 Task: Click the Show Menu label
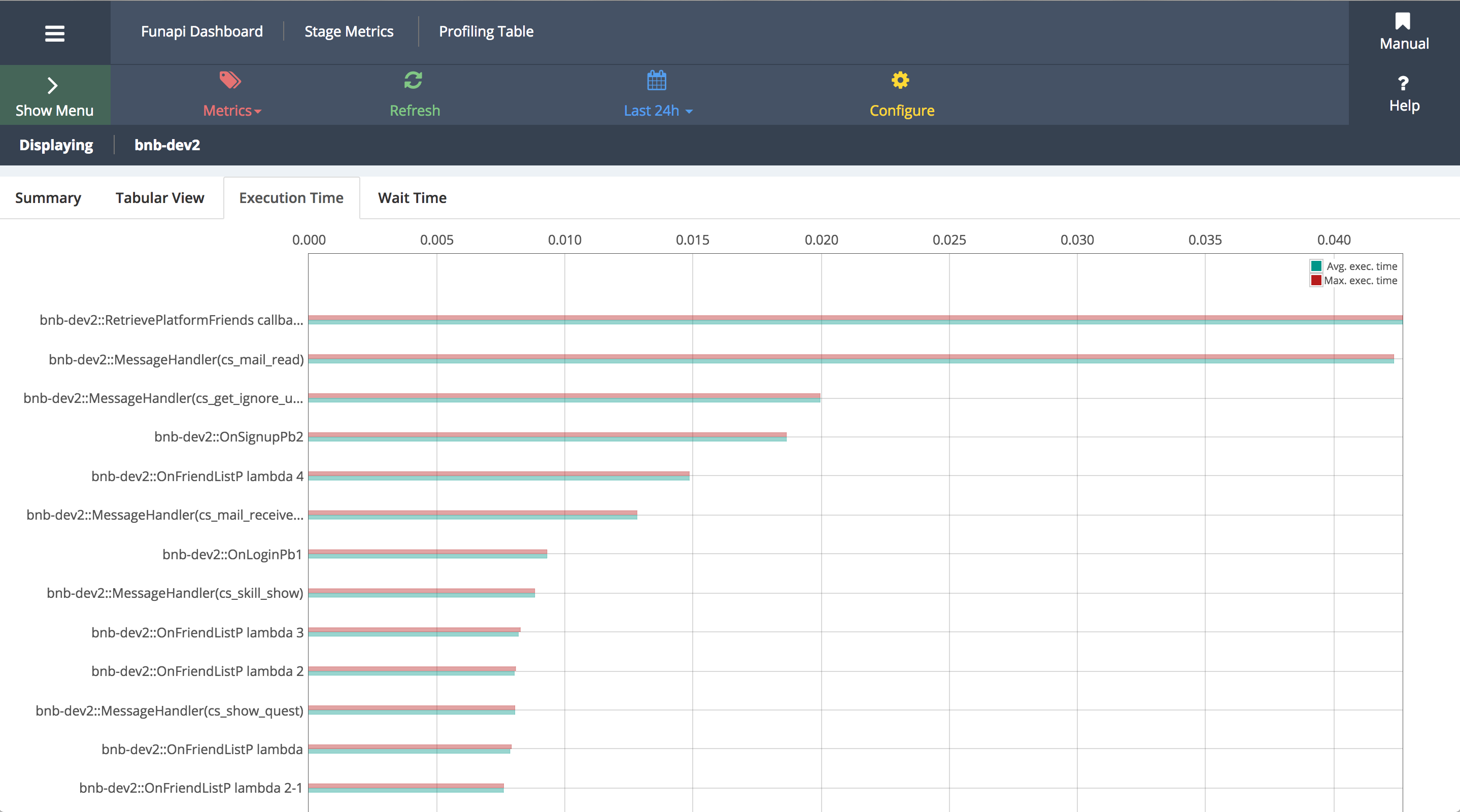click(x=54, y=111)
